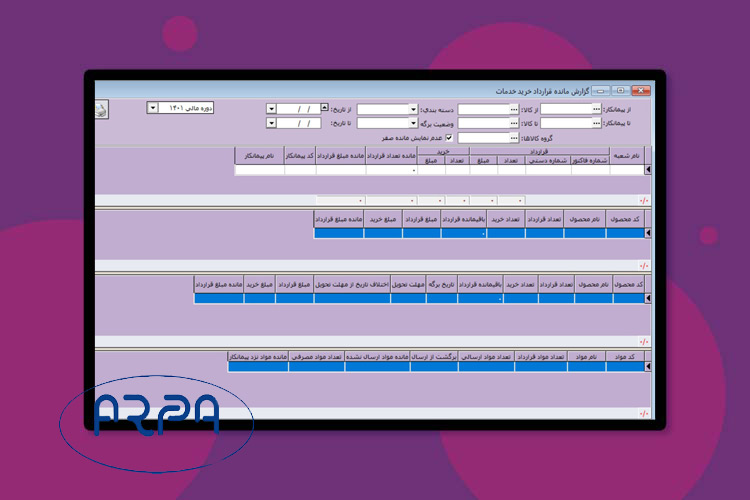Image resolution: width=750 pixels, height=500 pixels.
Task: Open the 'از تاریخ' date picker dropdown
Action: [271, 109]
